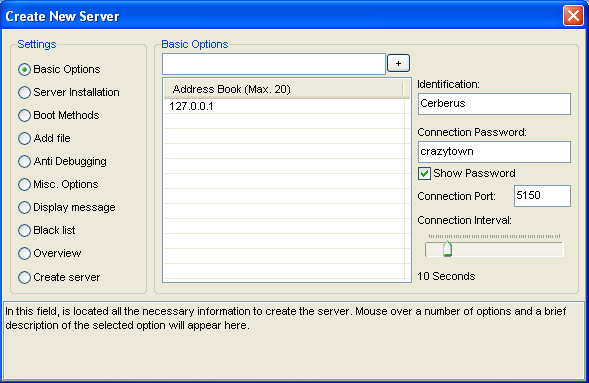Click into the Connection Password field

point(494,152)
